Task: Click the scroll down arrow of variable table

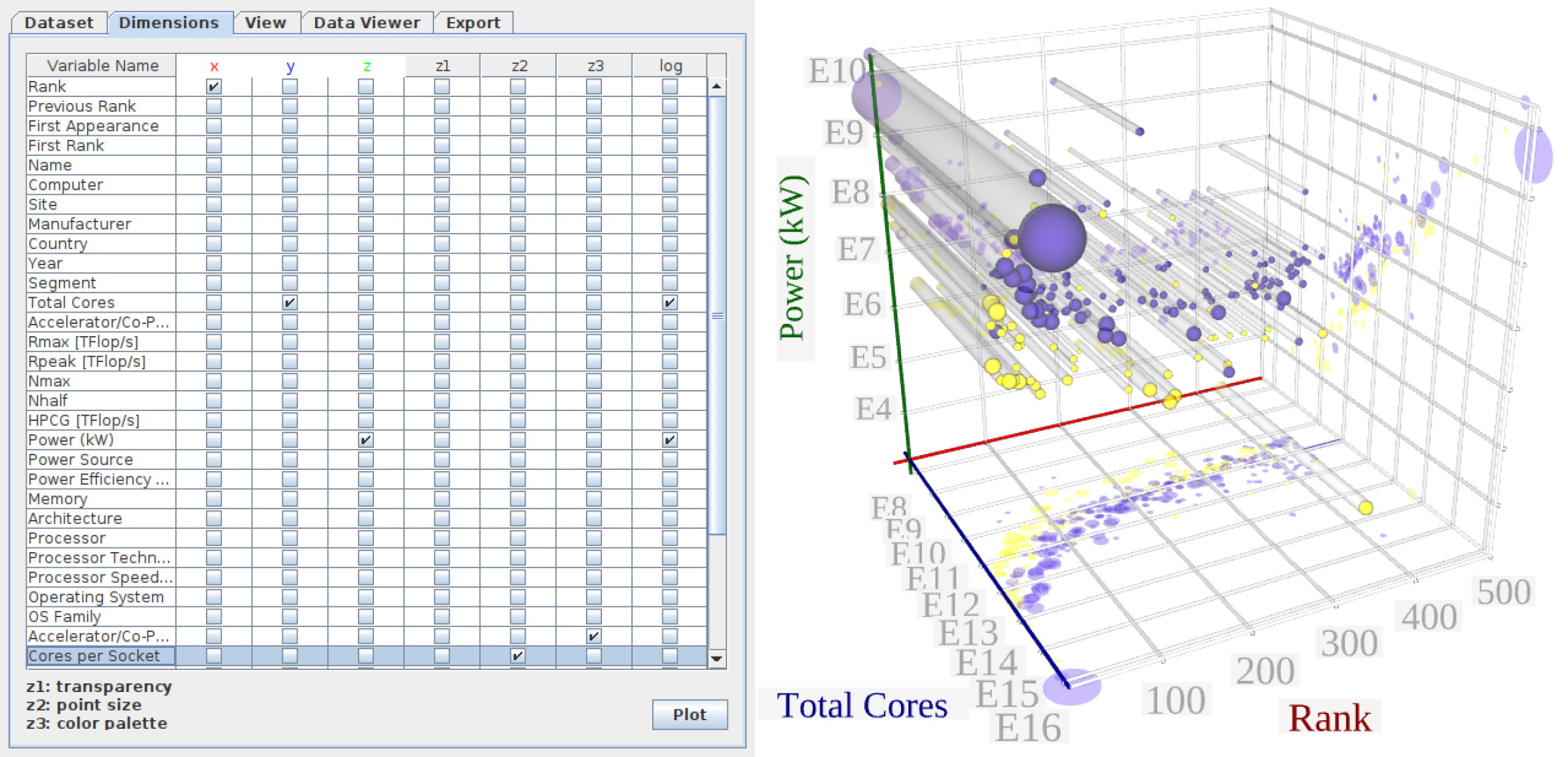Action: [716, 659]
